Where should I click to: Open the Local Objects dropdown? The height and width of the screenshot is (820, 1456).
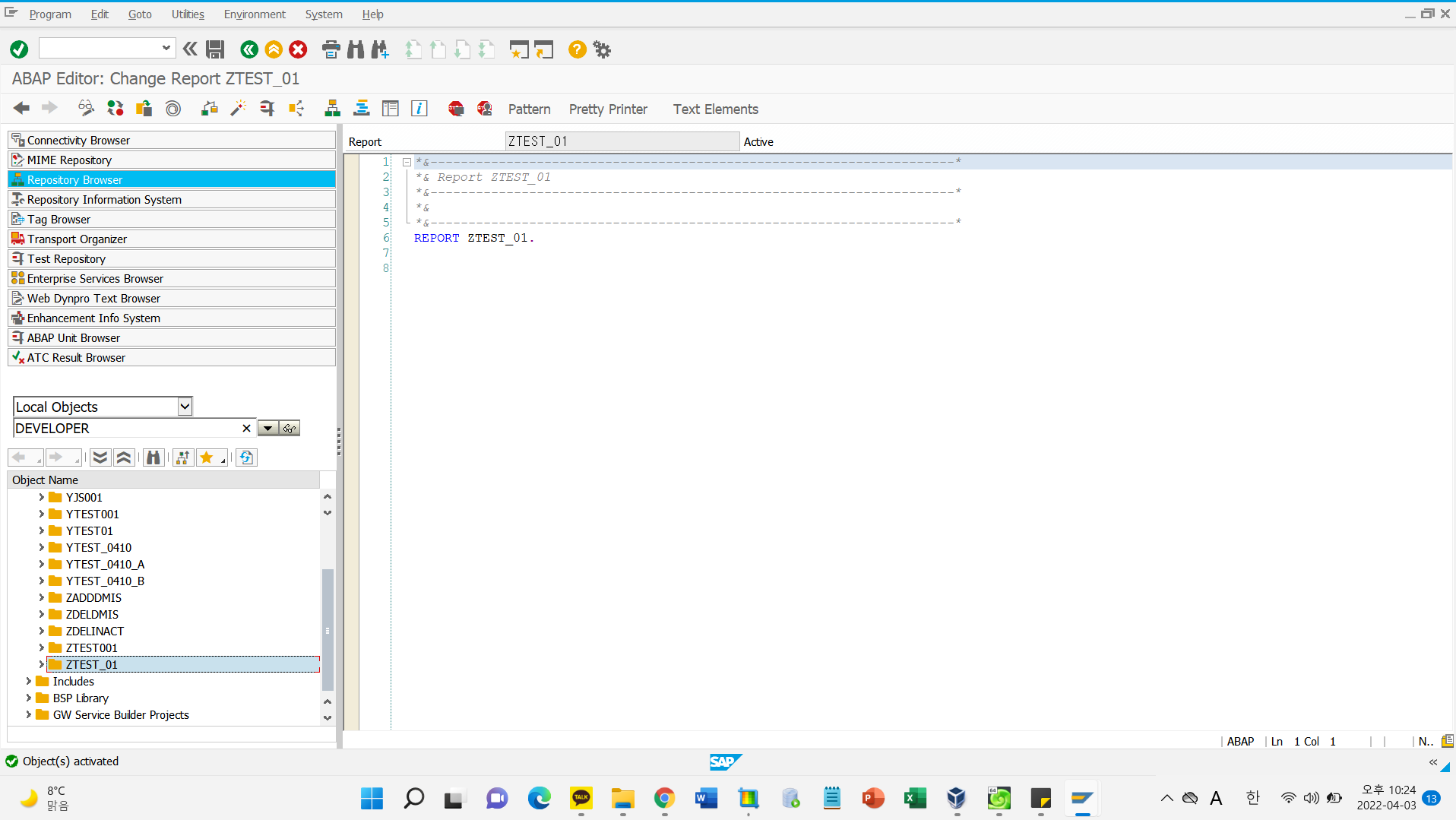(185, 407)
